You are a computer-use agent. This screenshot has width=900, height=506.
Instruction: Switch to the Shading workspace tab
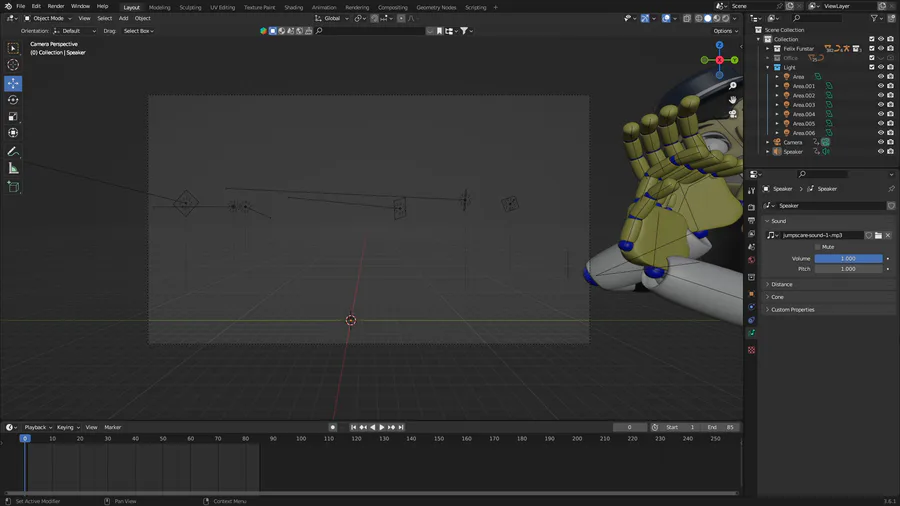tap(293, 7)
